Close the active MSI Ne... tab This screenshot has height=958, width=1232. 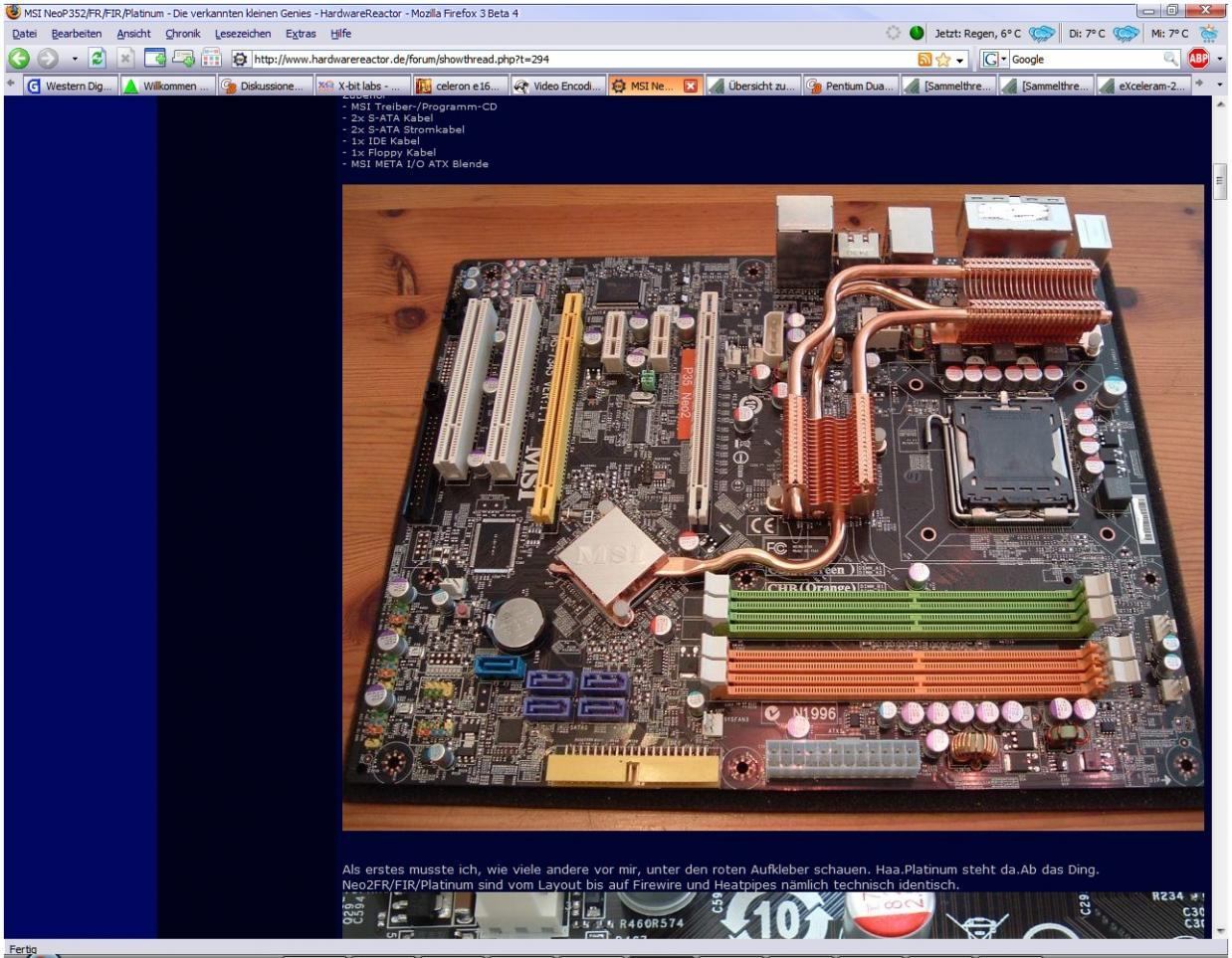coord(690,87)
